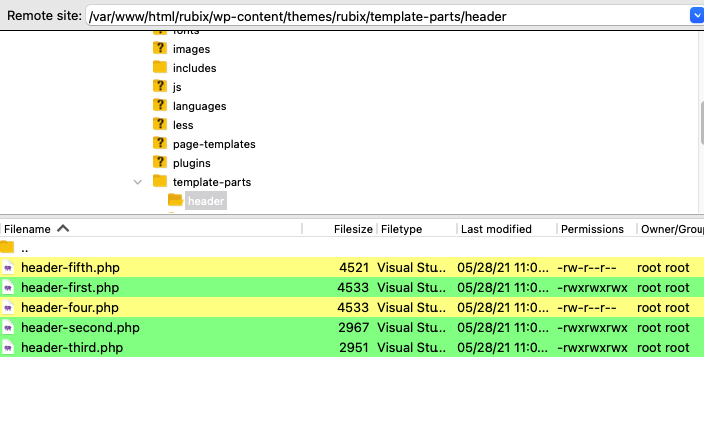
Task: Click the header-second.php file icon
Action: [8, 328]
